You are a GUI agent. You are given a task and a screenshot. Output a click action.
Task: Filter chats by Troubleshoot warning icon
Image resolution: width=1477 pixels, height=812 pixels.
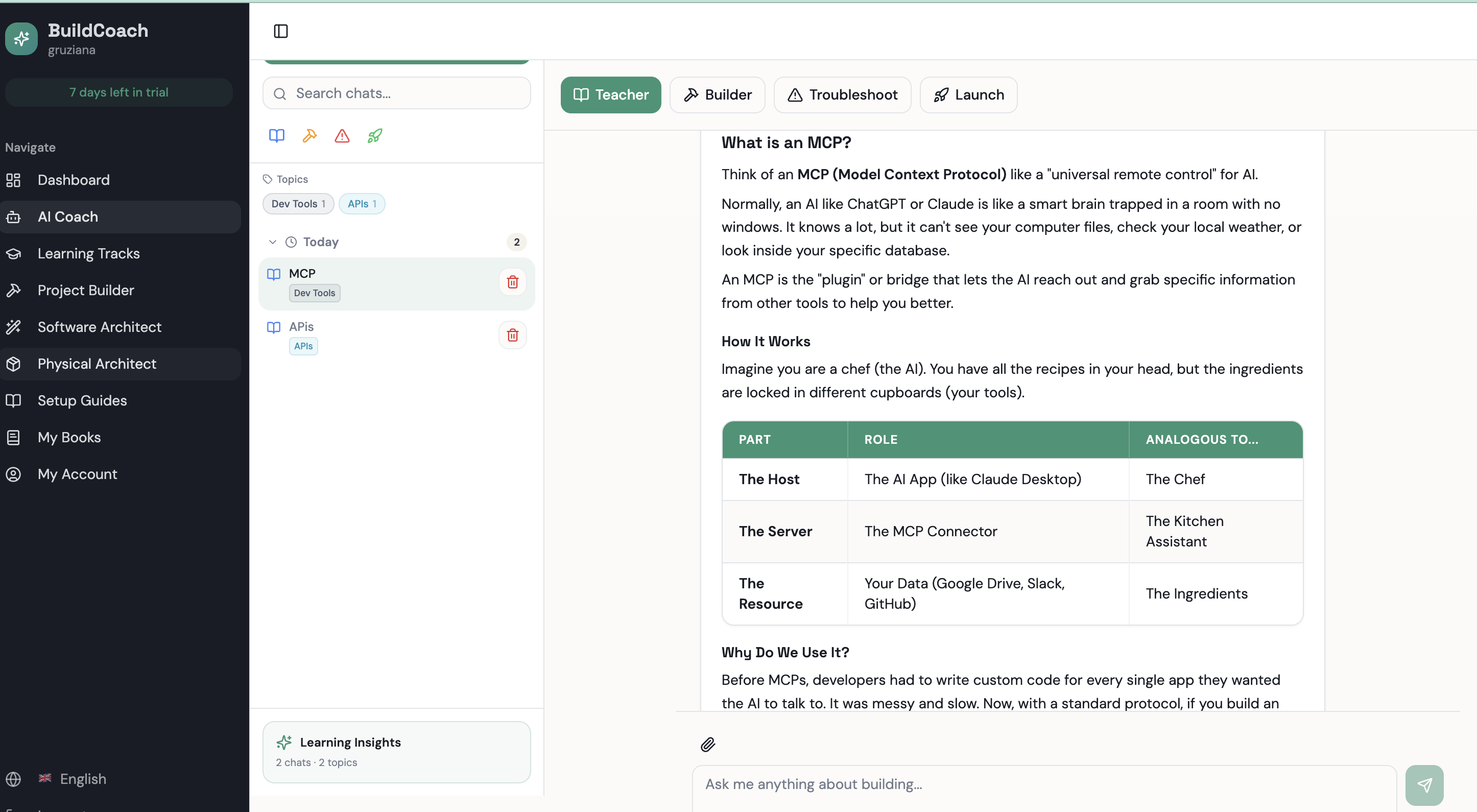[x=342, y=136]
